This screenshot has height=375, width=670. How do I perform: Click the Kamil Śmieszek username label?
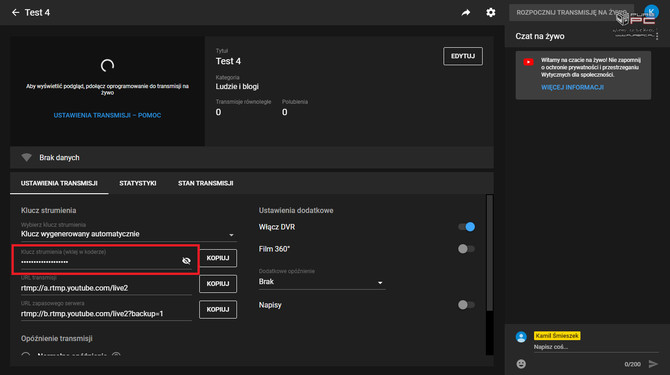[x=557, y=336]
